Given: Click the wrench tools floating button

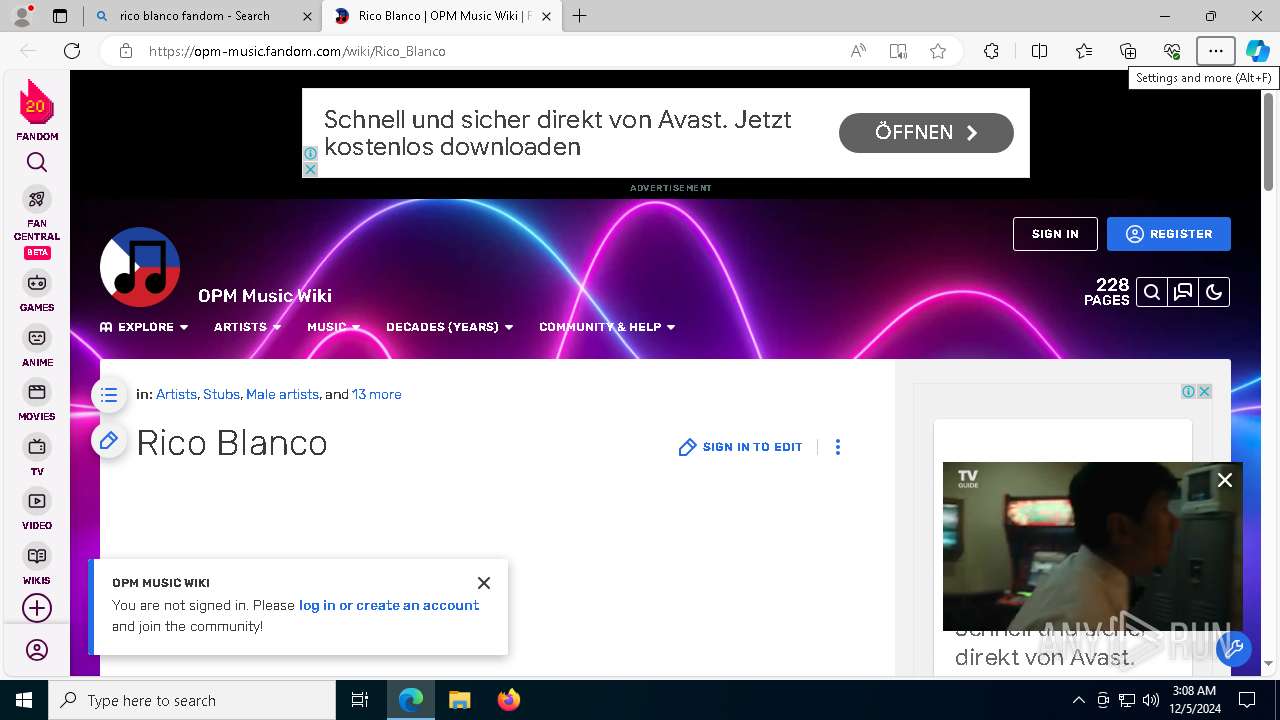Looking at the screenshot, I should (1234, 648).
